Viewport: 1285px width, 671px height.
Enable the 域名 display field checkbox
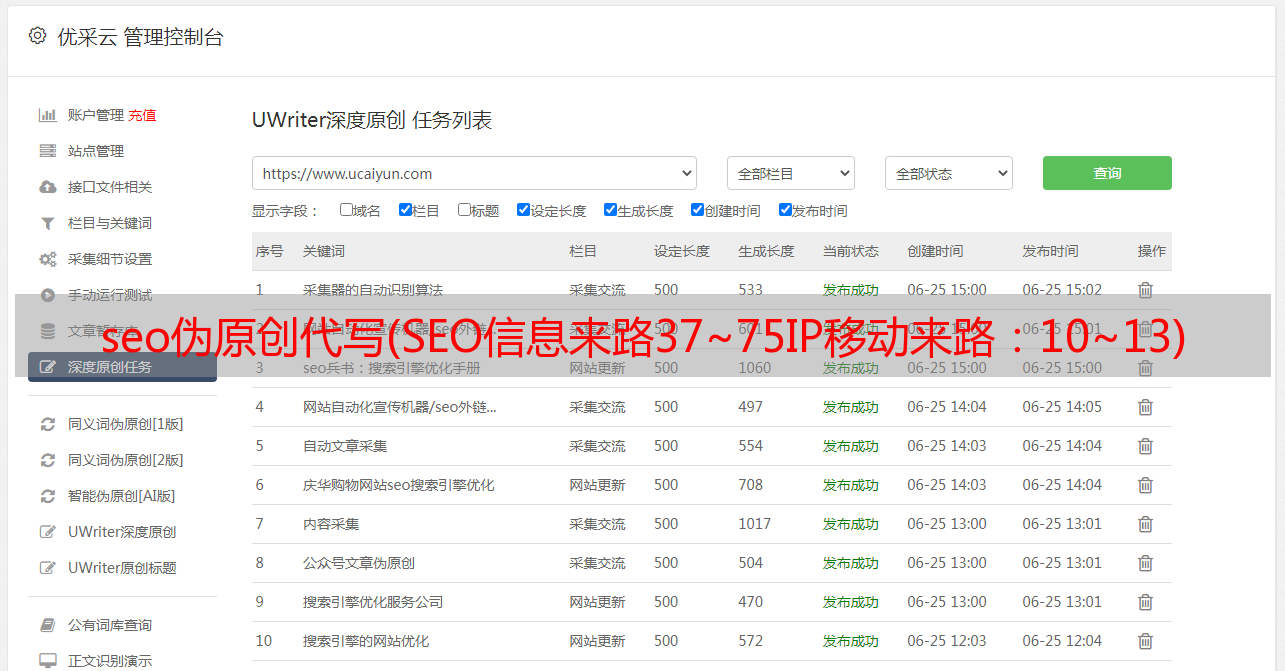[x=346, y=210]
